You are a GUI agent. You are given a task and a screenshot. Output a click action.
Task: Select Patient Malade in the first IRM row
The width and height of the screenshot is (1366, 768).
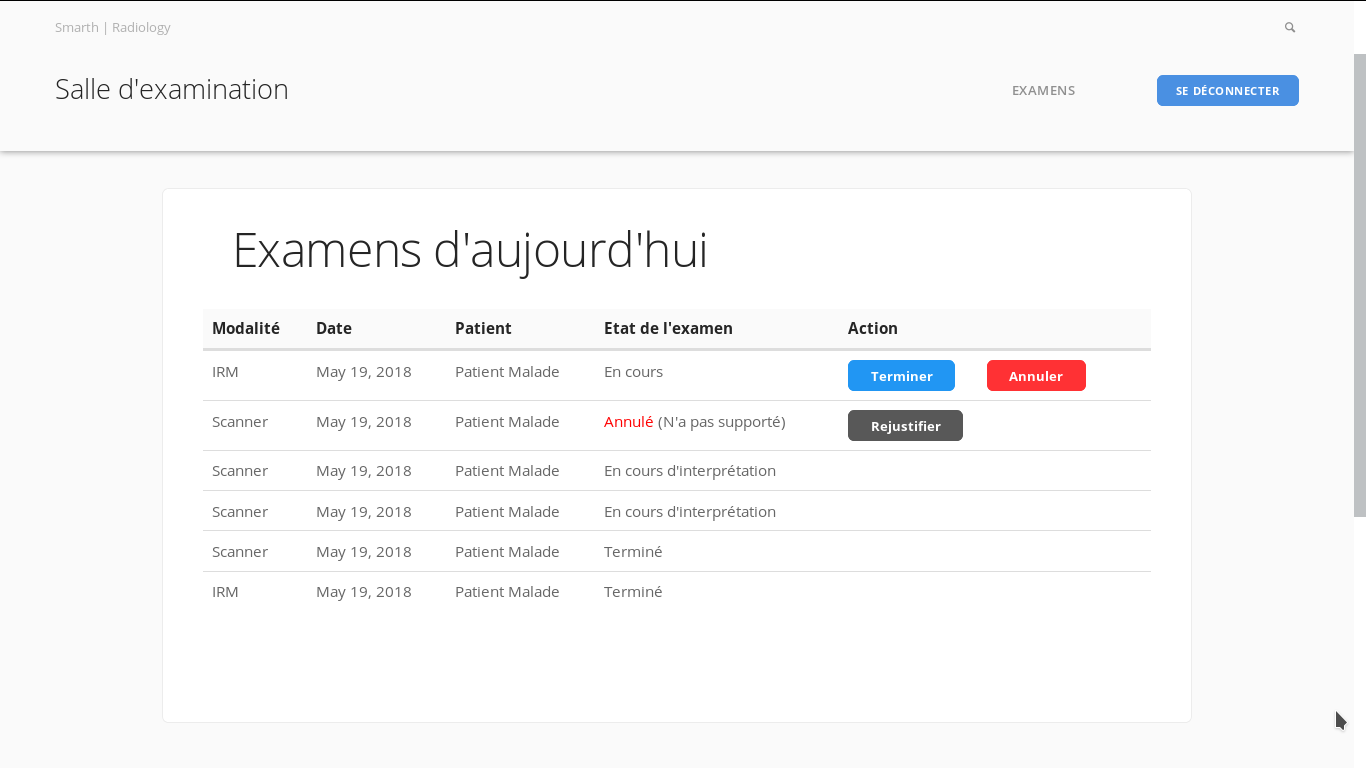pyautogui.click(x=507, y=372)
